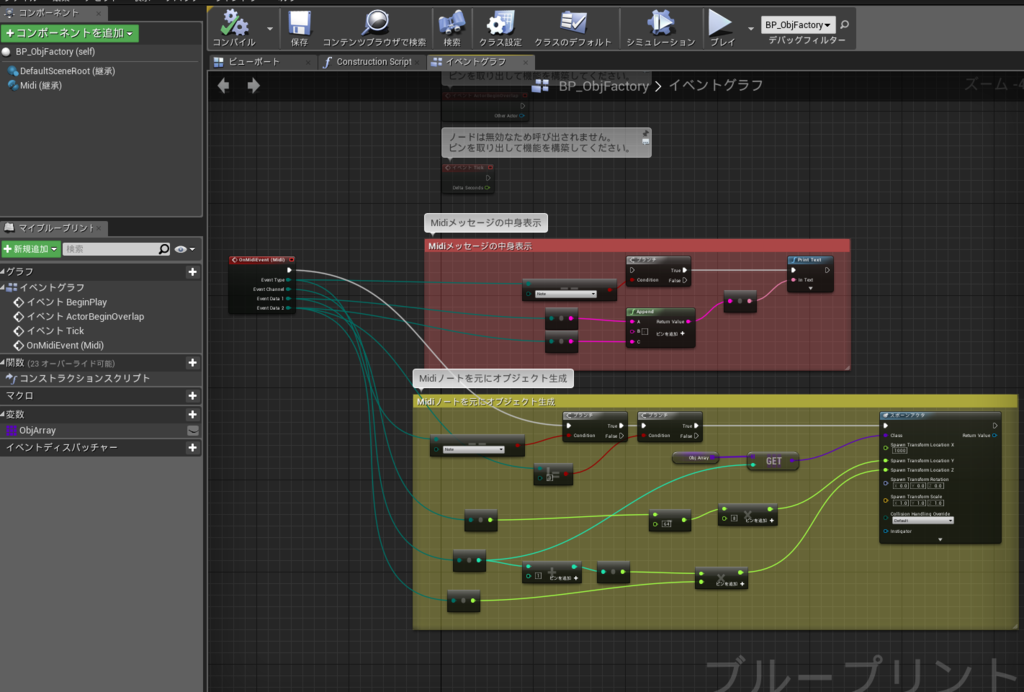Collapse the Graph (グラフ) section
The height and width of the screenshot is (692, 1024).
pyautogui.click(x=3, y=272)
